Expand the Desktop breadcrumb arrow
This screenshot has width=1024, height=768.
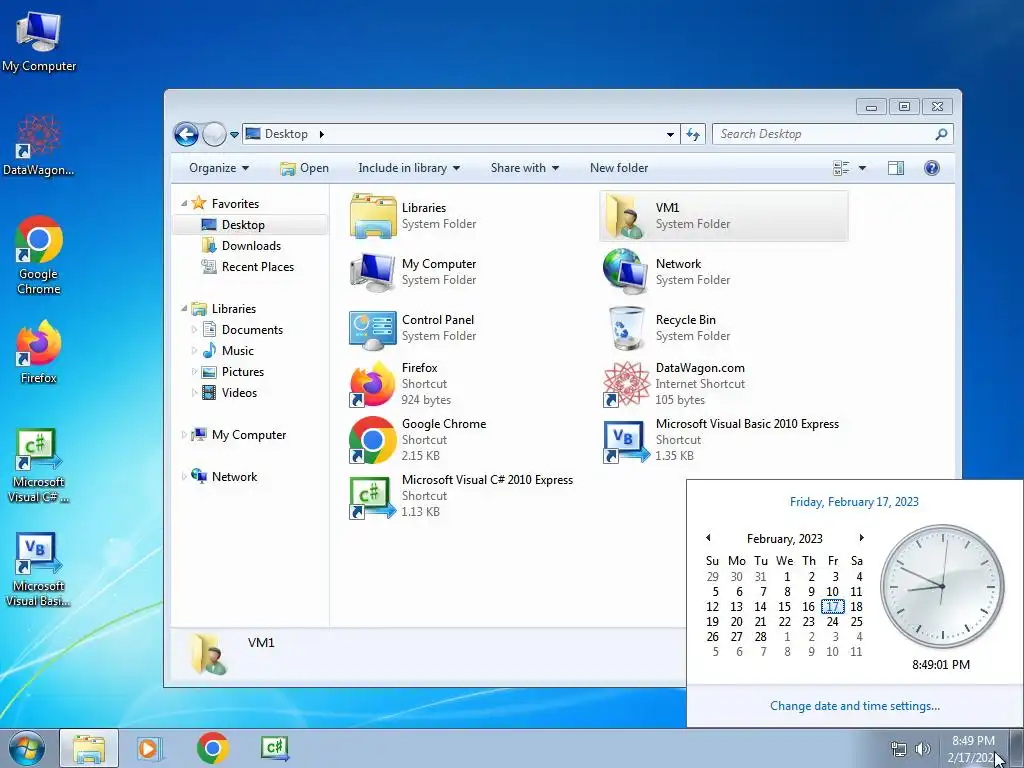(321, 135)
